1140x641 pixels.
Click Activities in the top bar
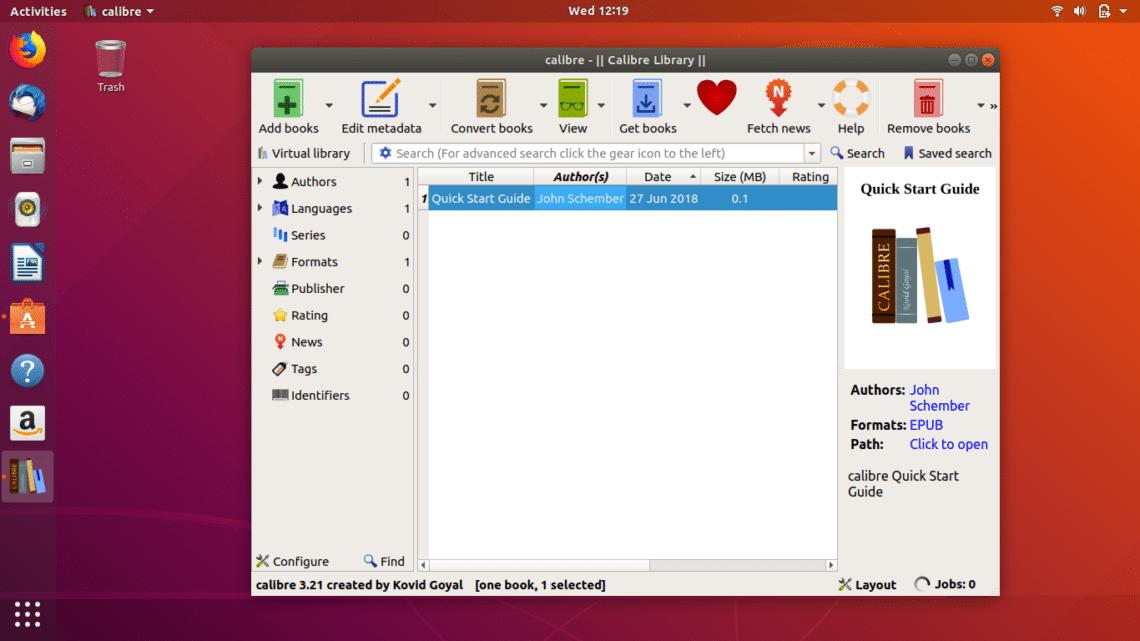click(38, 11)
